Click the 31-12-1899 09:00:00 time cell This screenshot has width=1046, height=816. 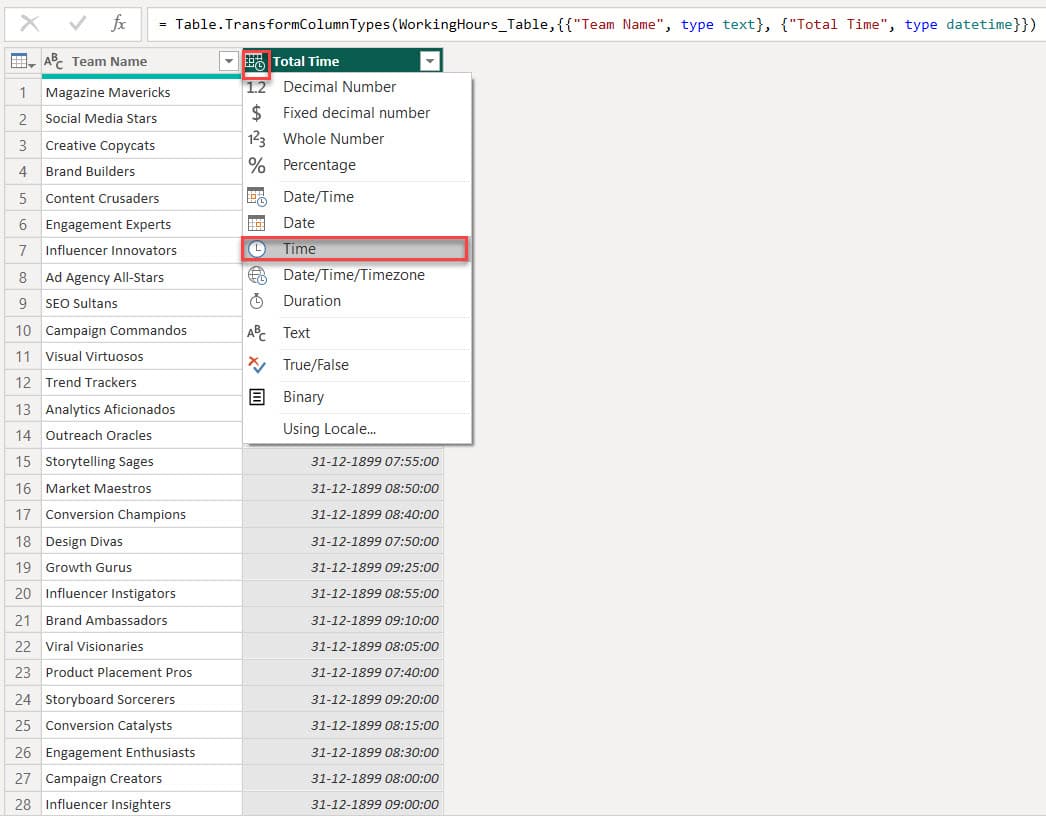coord(343,805)
